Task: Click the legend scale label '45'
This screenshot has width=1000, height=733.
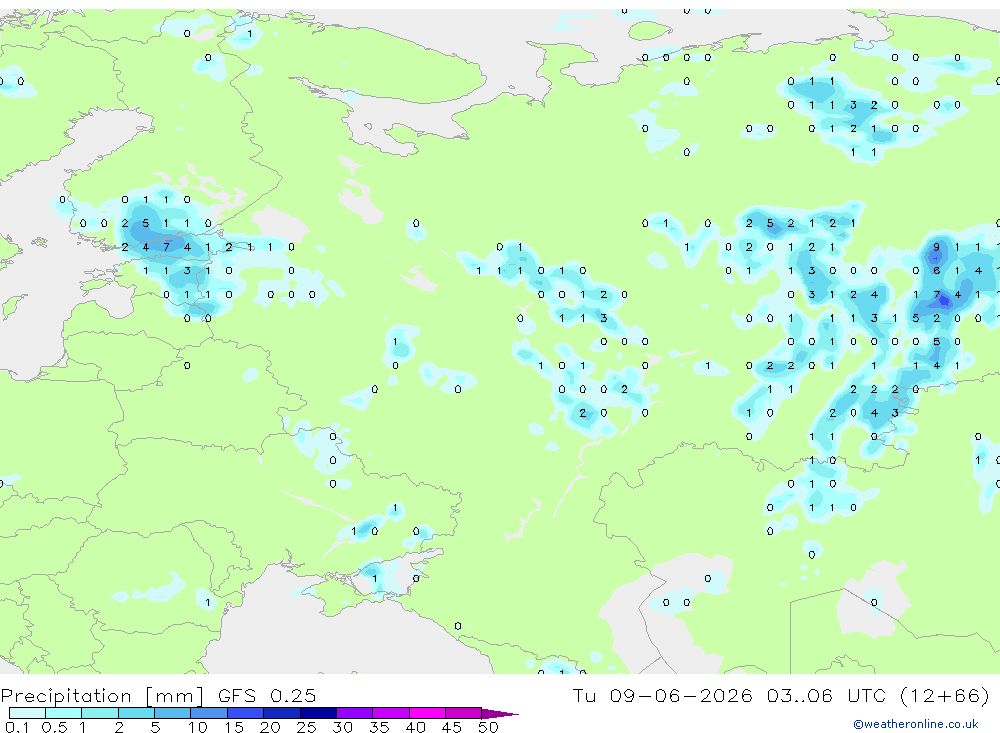Action: 452,727
